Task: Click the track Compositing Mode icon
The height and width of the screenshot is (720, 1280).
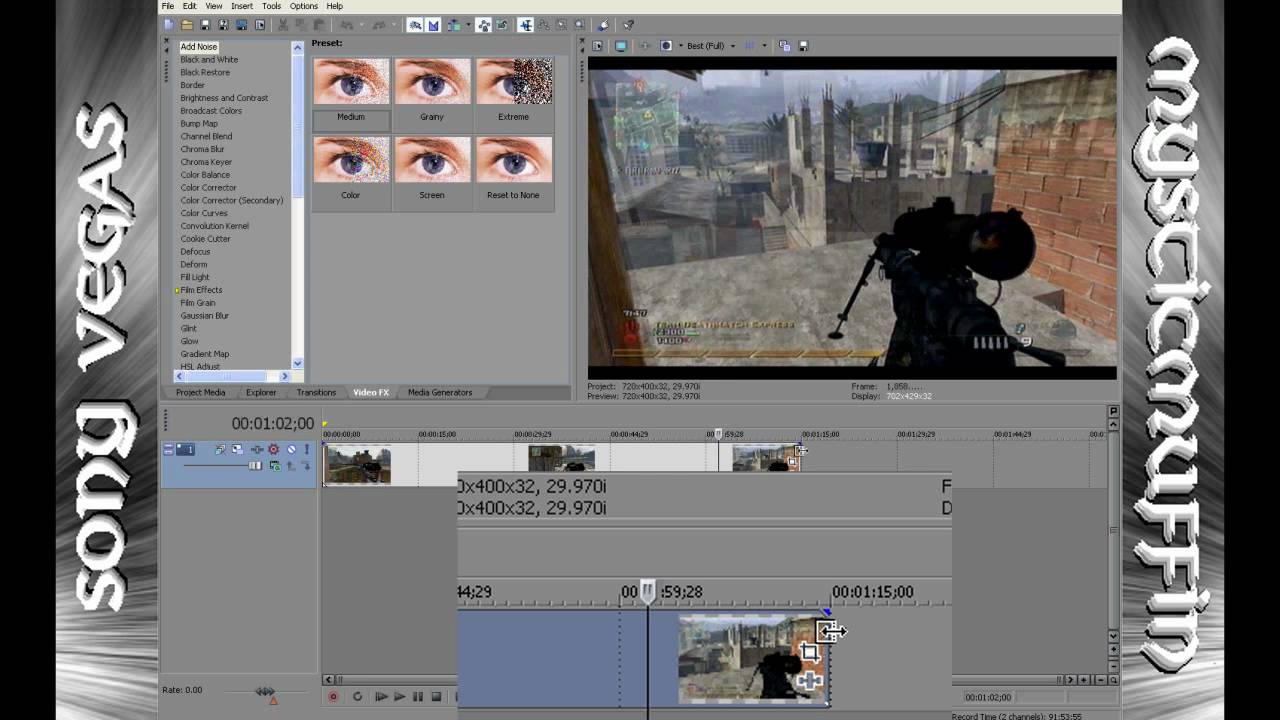Action: (x=274, y=465)
